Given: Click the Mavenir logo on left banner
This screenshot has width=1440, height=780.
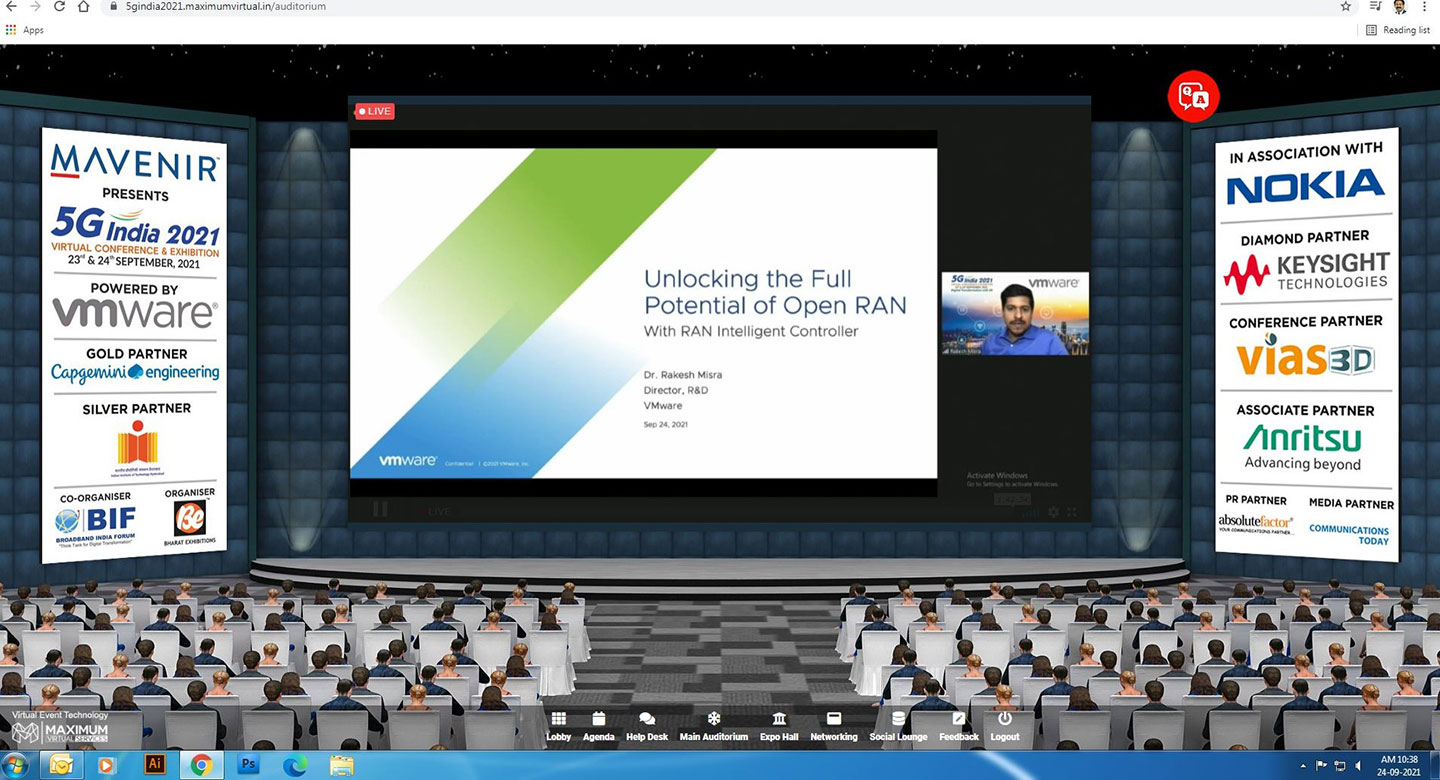Looking at the screenshot, I should click(x=134, y=163).
